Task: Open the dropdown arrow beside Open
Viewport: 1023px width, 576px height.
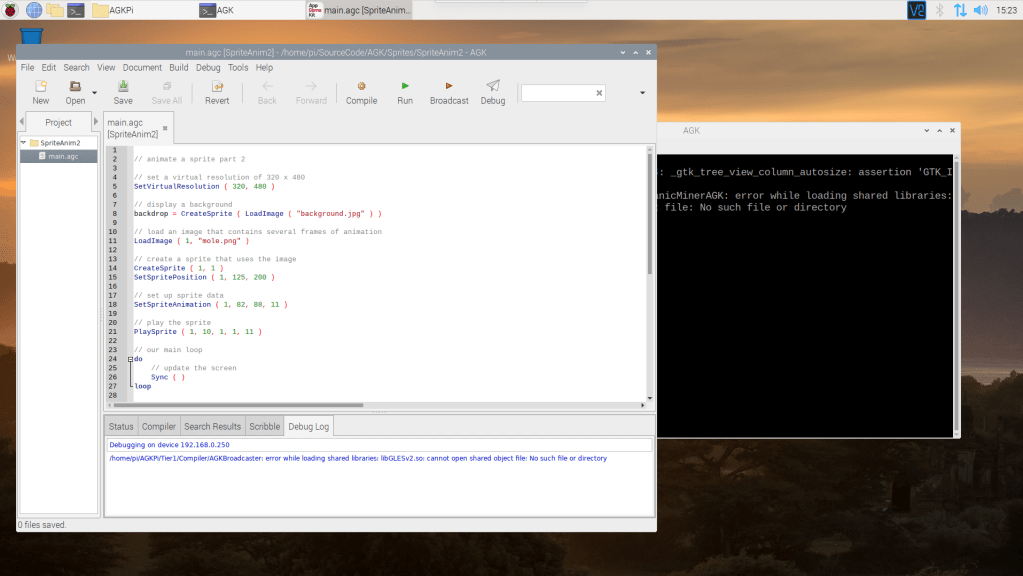Action: (95, 93)
